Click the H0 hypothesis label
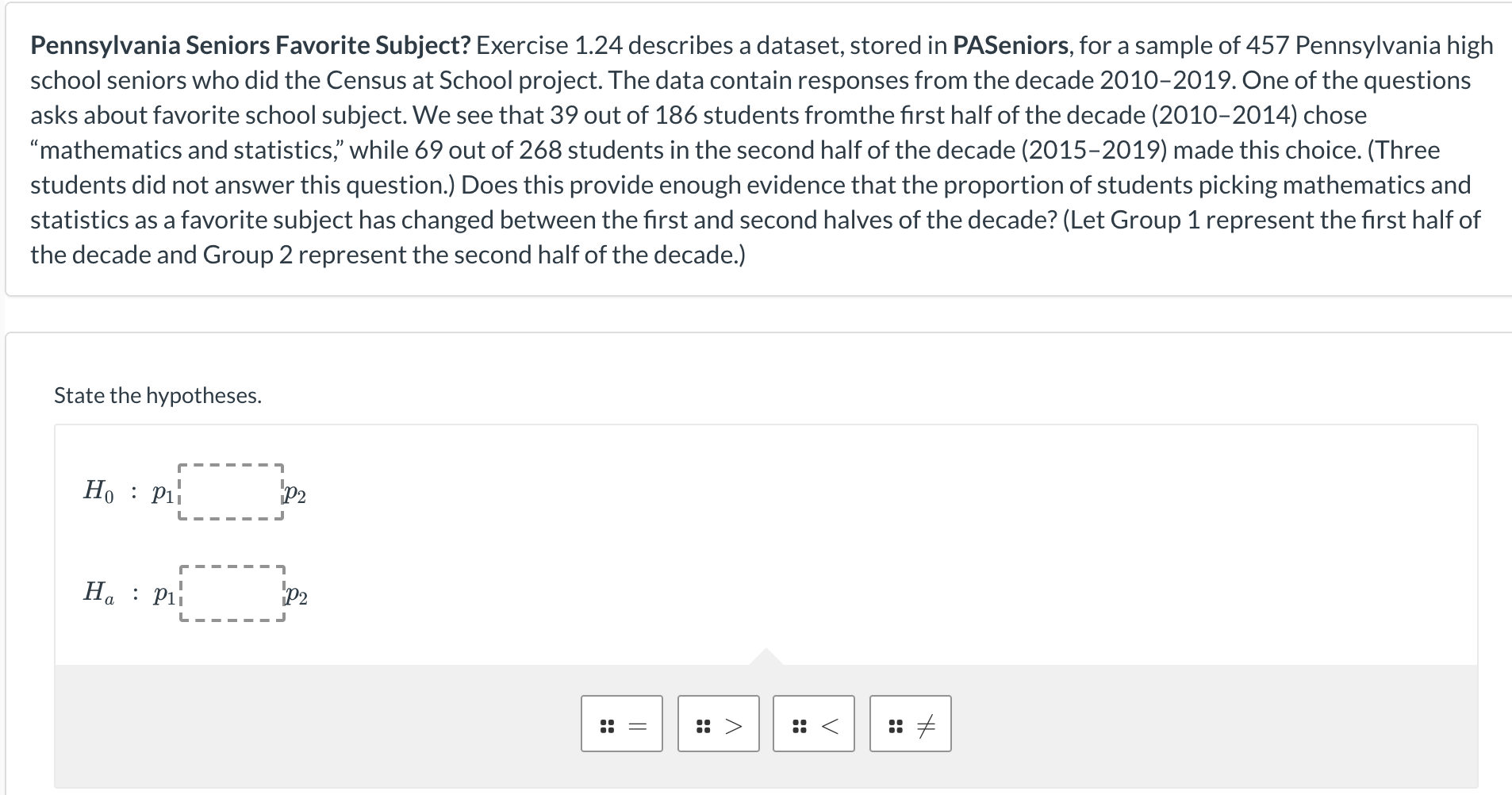The image size is (1512, 795). coord(98,492)
